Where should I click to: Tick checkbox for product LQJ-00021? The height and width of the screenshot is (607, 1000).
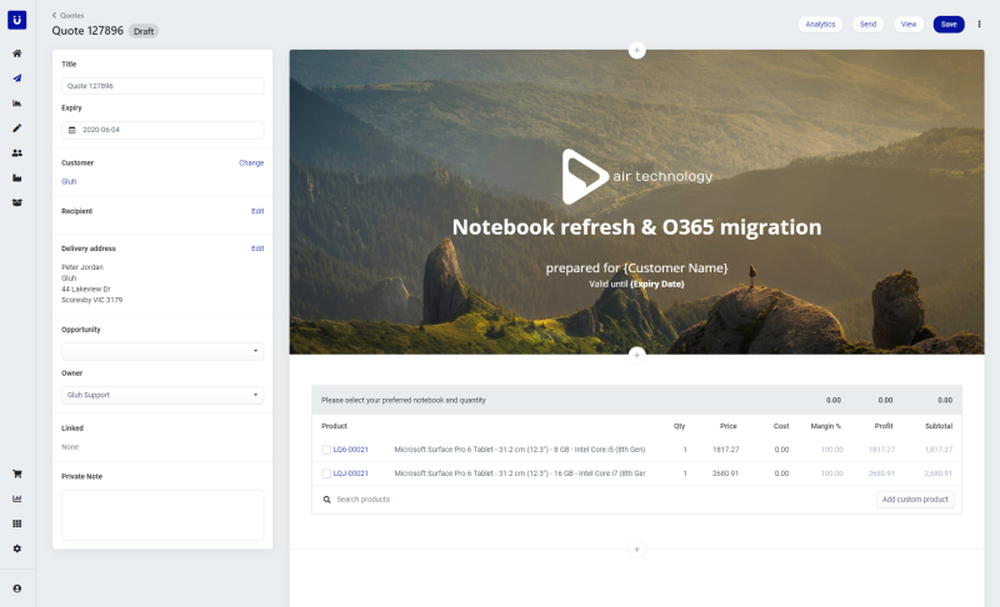click(326, 474)
